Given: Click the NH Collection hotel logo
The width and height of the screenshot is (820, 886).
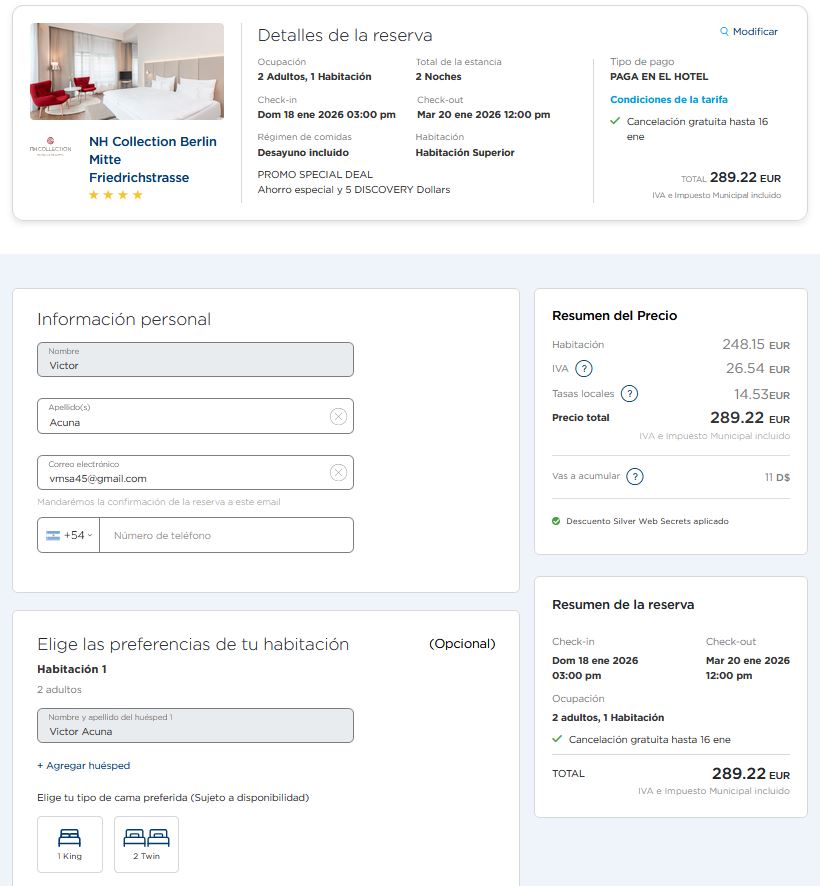Looking at the screenshot, I should click(x=50, y=148).
